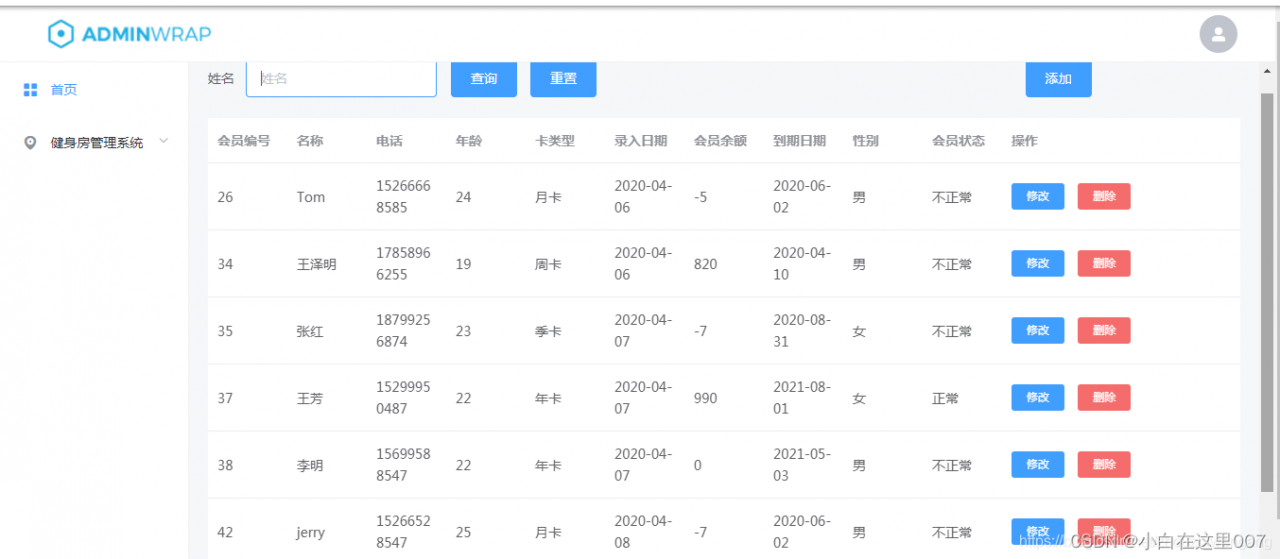The height and width of the screenshot is (559, 1280).
Task: Click the scrollbar up arrow
Action: pos(1267,72)
